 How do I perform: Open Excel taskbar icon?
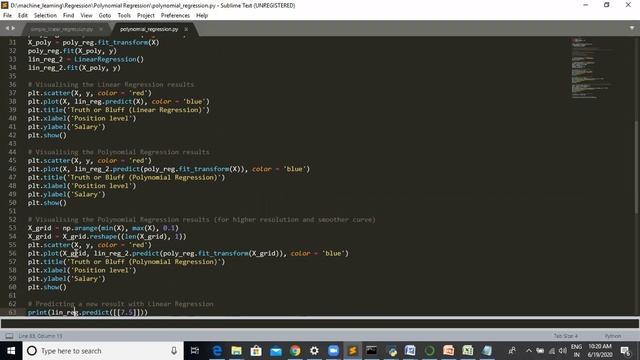(x=468, y=351)
